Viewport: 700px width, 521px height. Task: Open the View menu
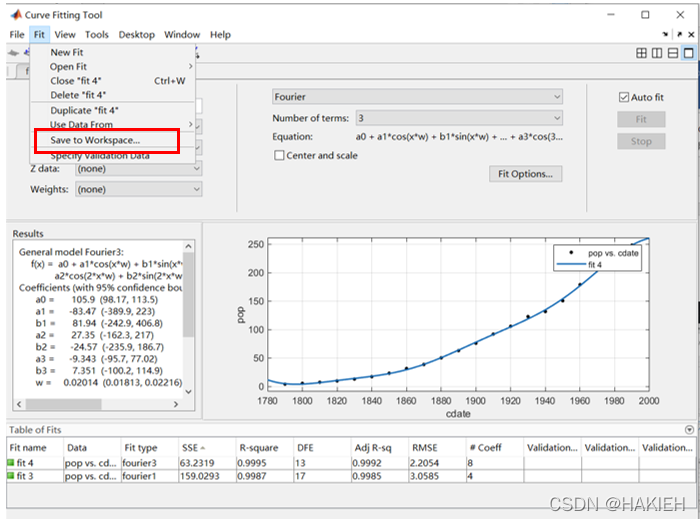(x=65, y=34)
